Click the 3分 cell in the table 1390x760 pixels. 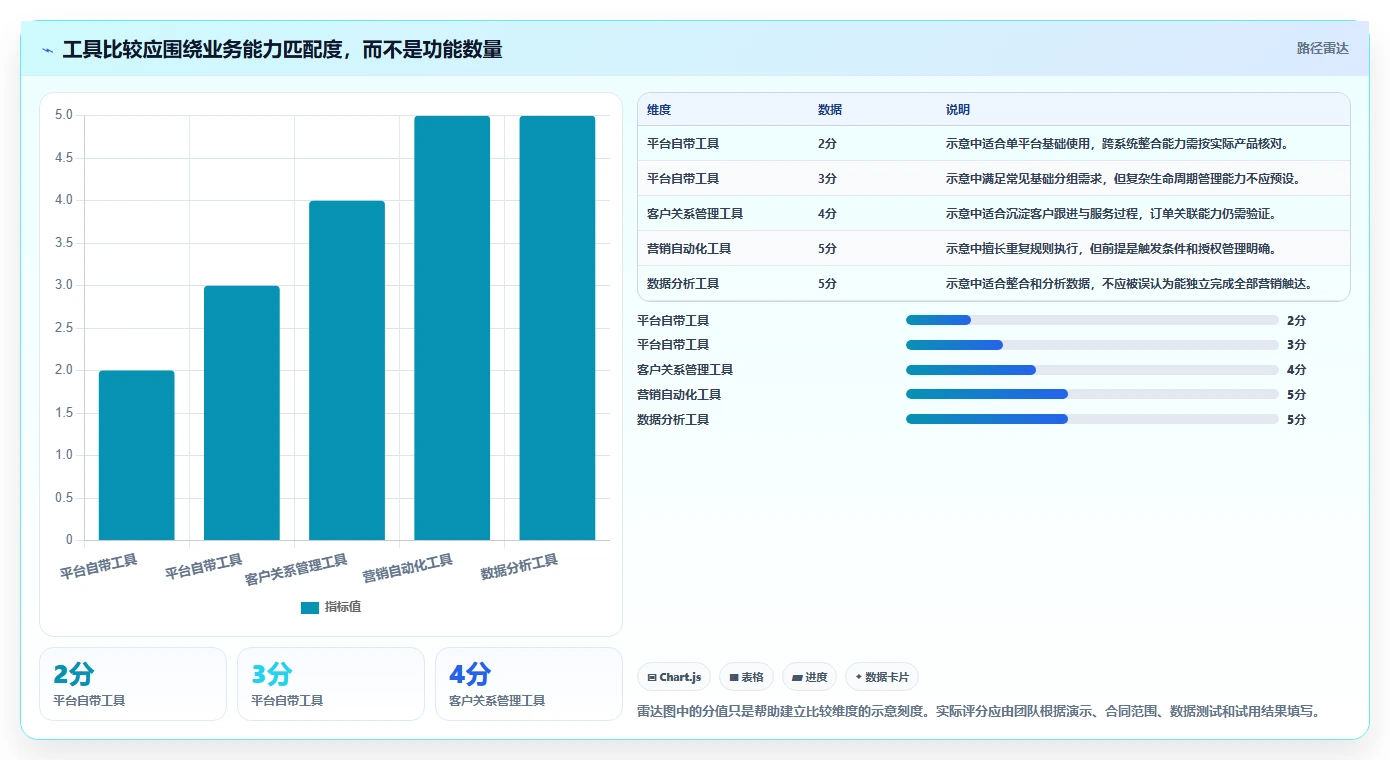(x=827, y=179)
